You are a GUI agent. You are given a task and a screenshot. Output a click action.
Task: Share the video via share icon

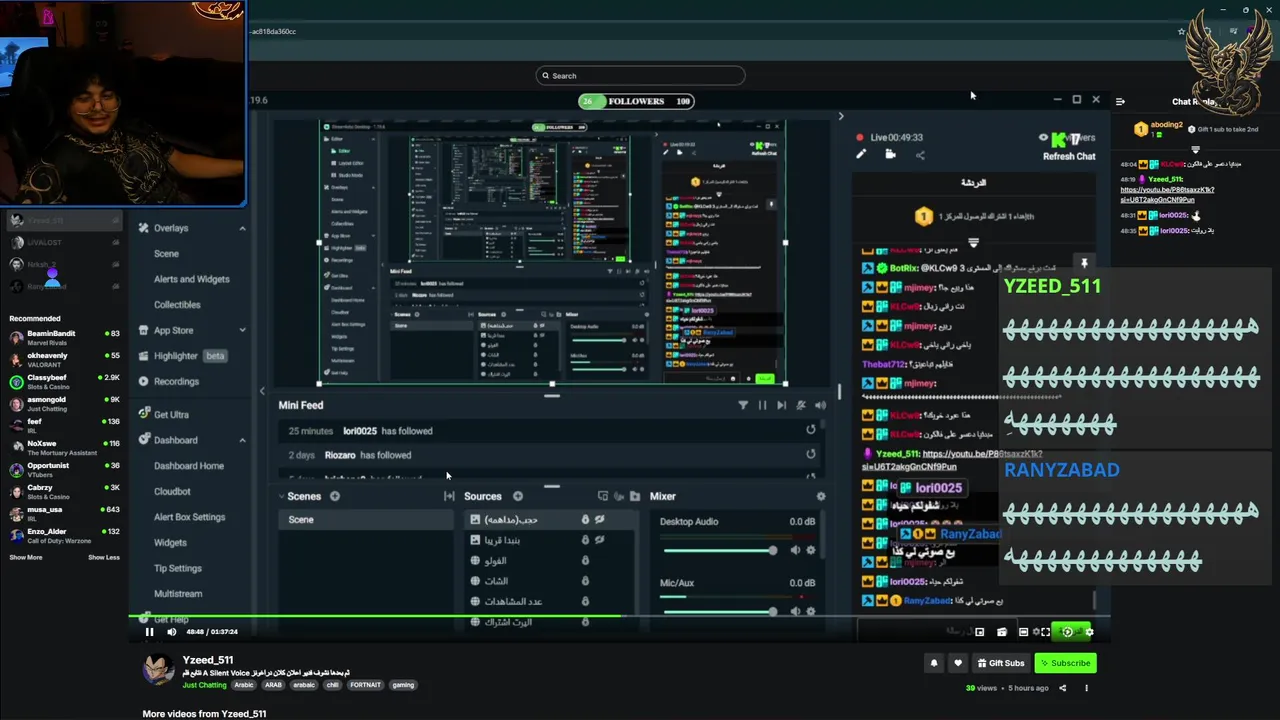point(1063,688)
